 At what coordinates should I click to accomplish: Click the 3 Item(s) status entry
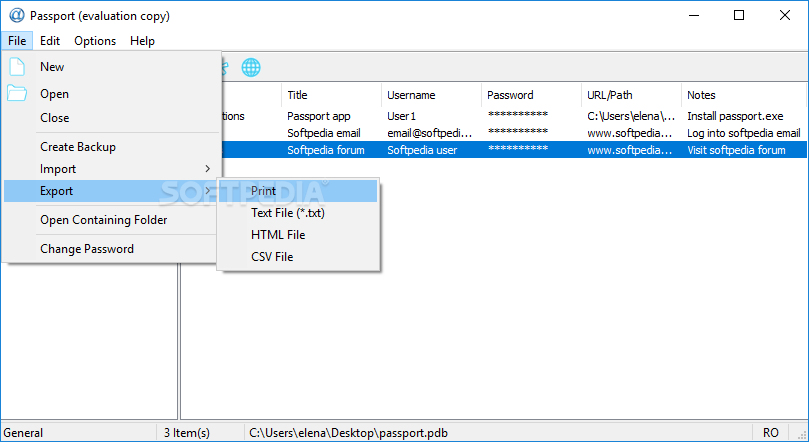187,433
